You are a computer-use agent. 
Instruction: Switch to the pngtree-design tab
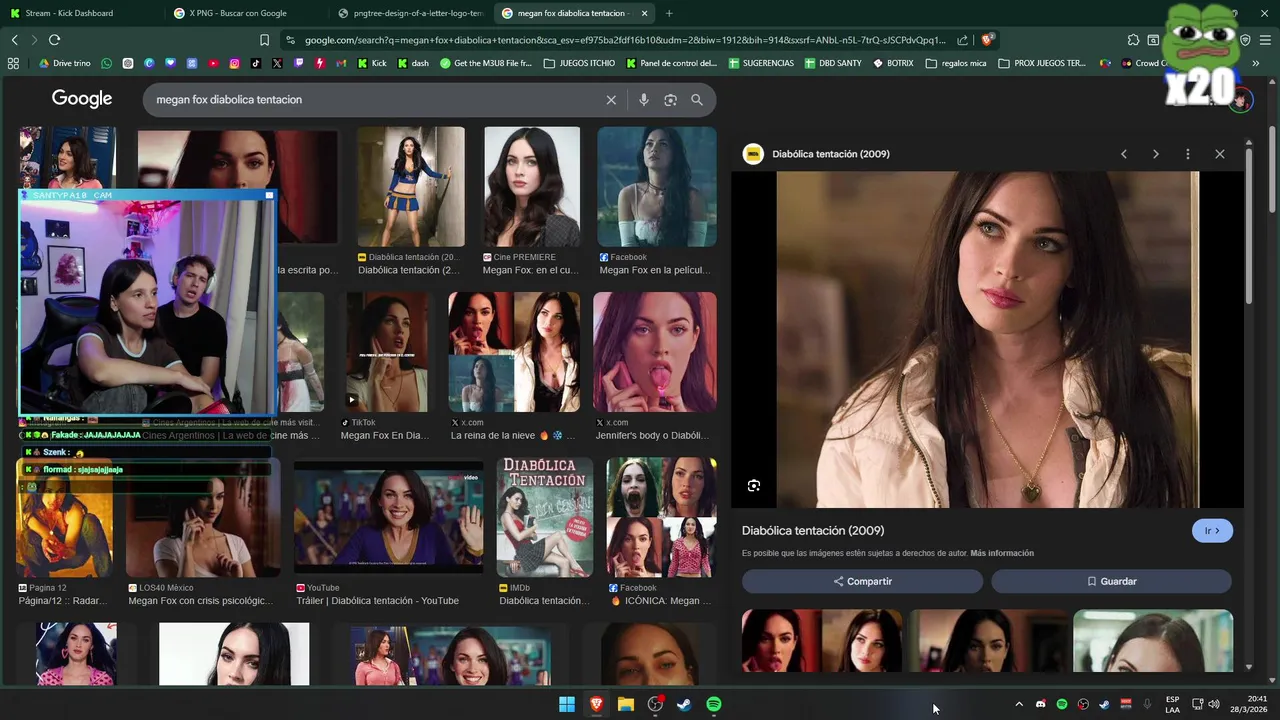tap(409, 13)
